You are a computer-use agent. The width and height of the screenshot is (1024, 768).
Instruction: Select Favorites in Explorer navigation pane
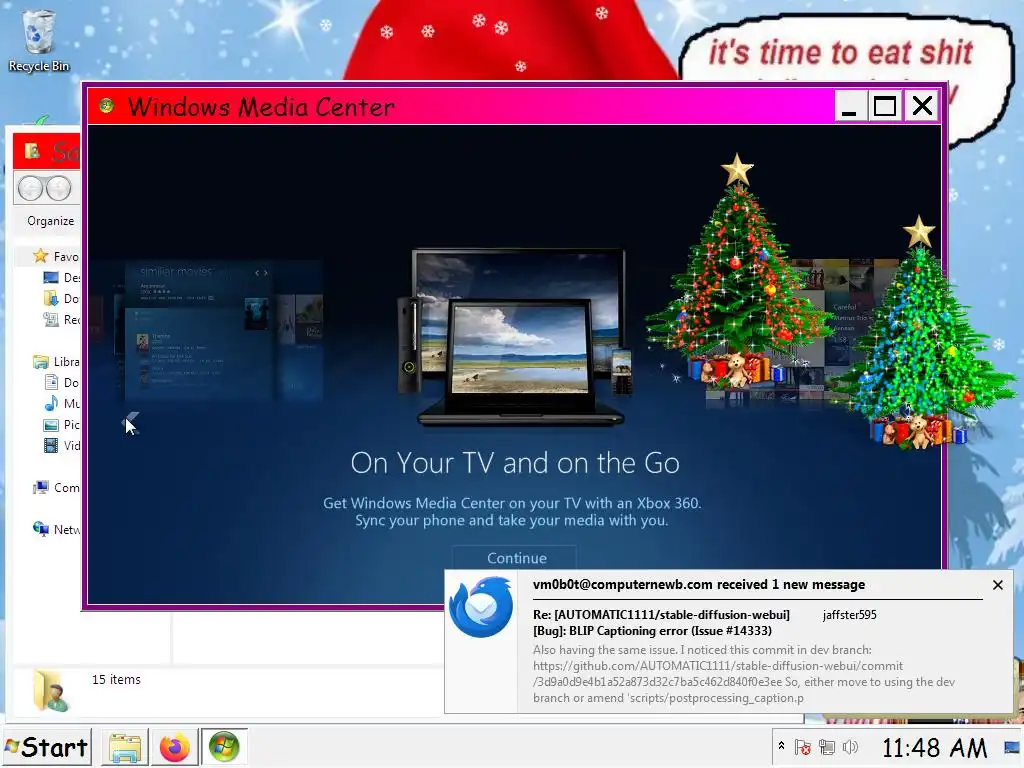click(56, 256)
